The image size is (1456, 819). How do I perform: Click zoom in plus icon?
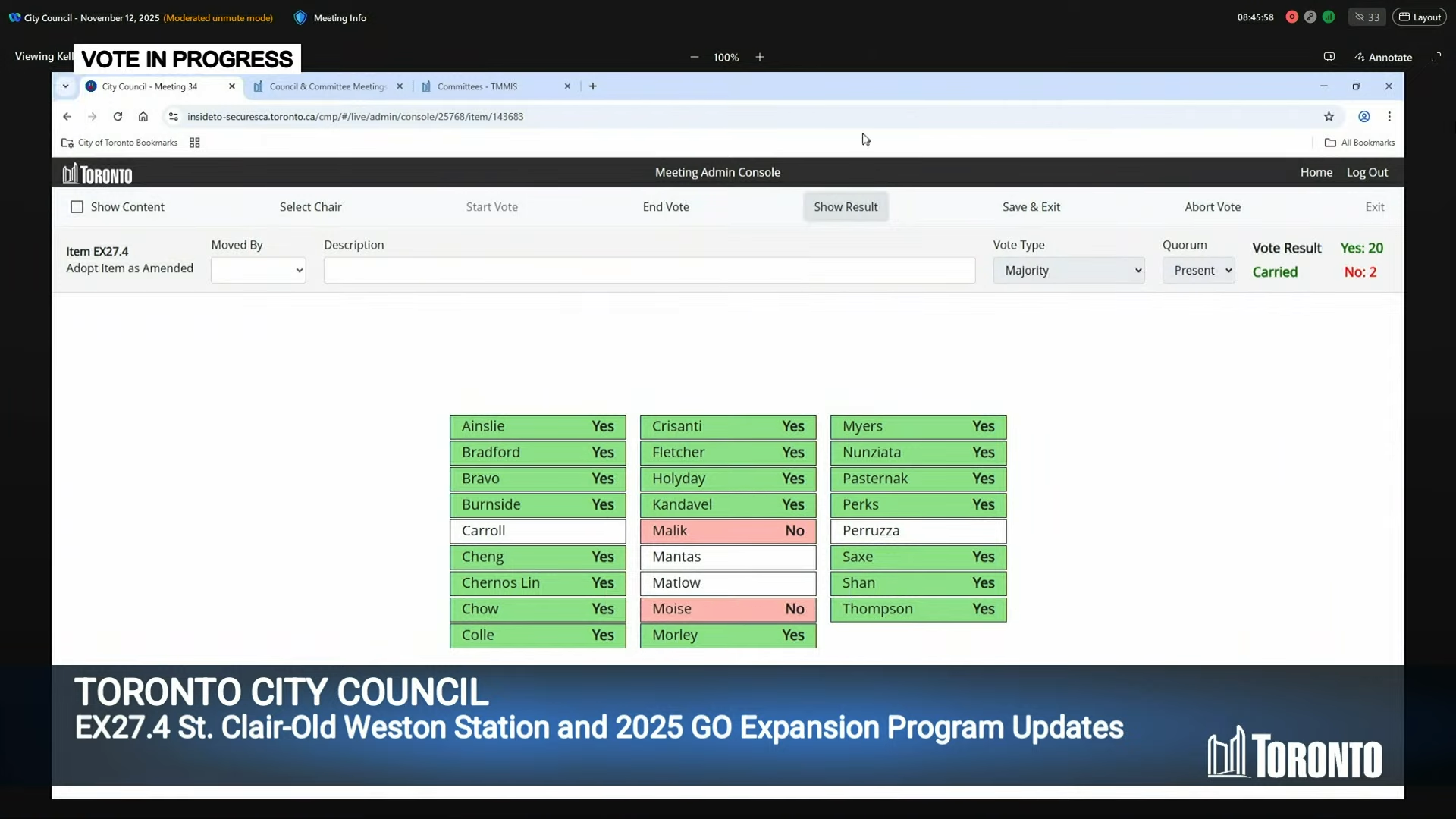tap(759, 58)
